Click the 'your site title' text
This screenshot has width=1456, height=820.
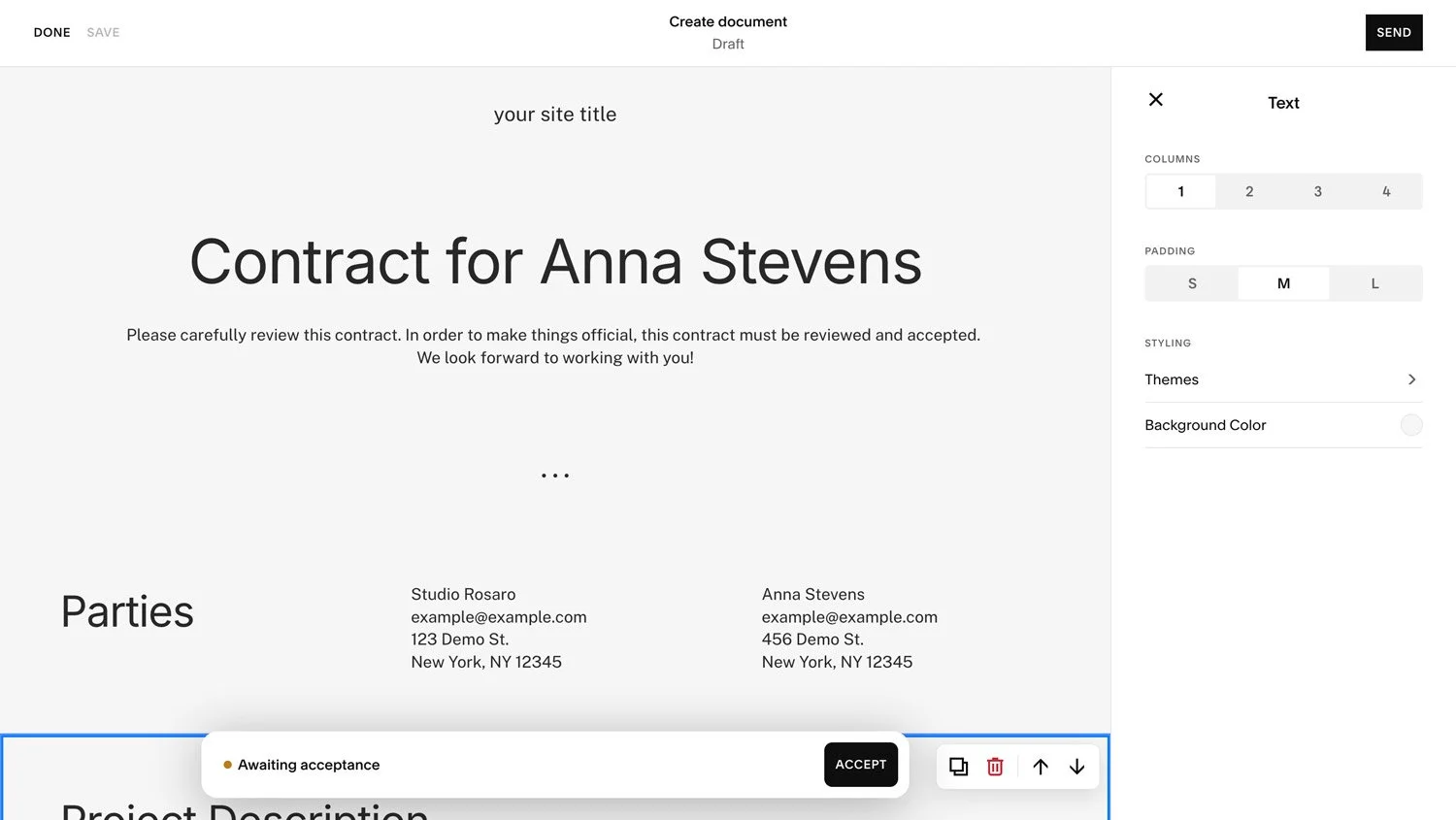pos(555,115)
